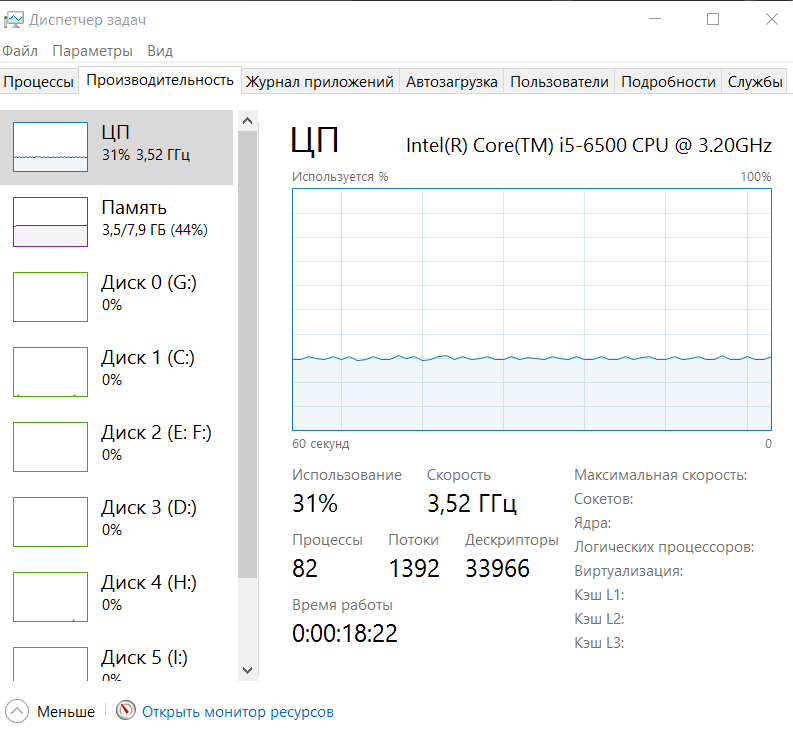Open the Параметры menu
Screen dimensions: 793x730
92,51
